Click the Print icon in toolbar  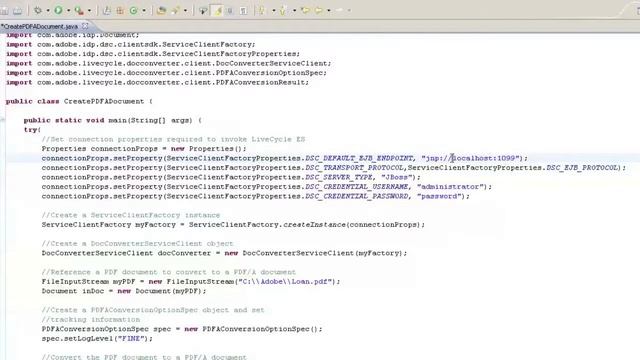pyautogui.click(x=17, y=11)
